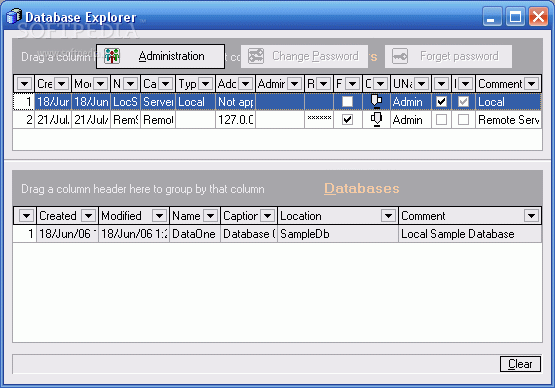Select the 'LocS' name cell

pos(126,102)
